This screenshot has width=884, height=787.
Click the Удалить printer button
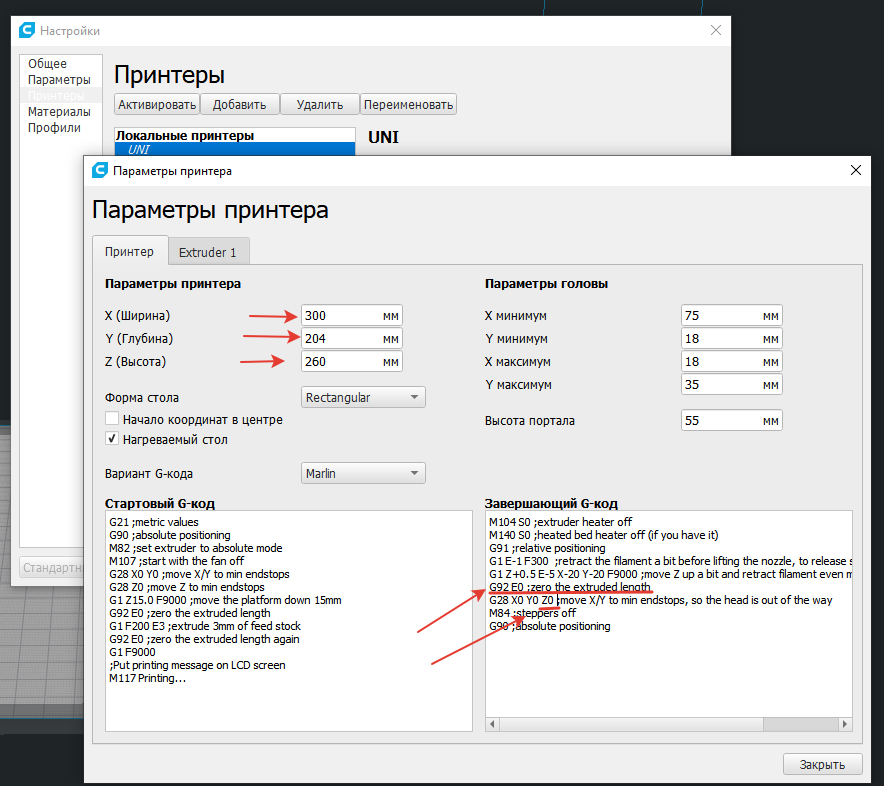pyautogui.click(x=320, y=104)
